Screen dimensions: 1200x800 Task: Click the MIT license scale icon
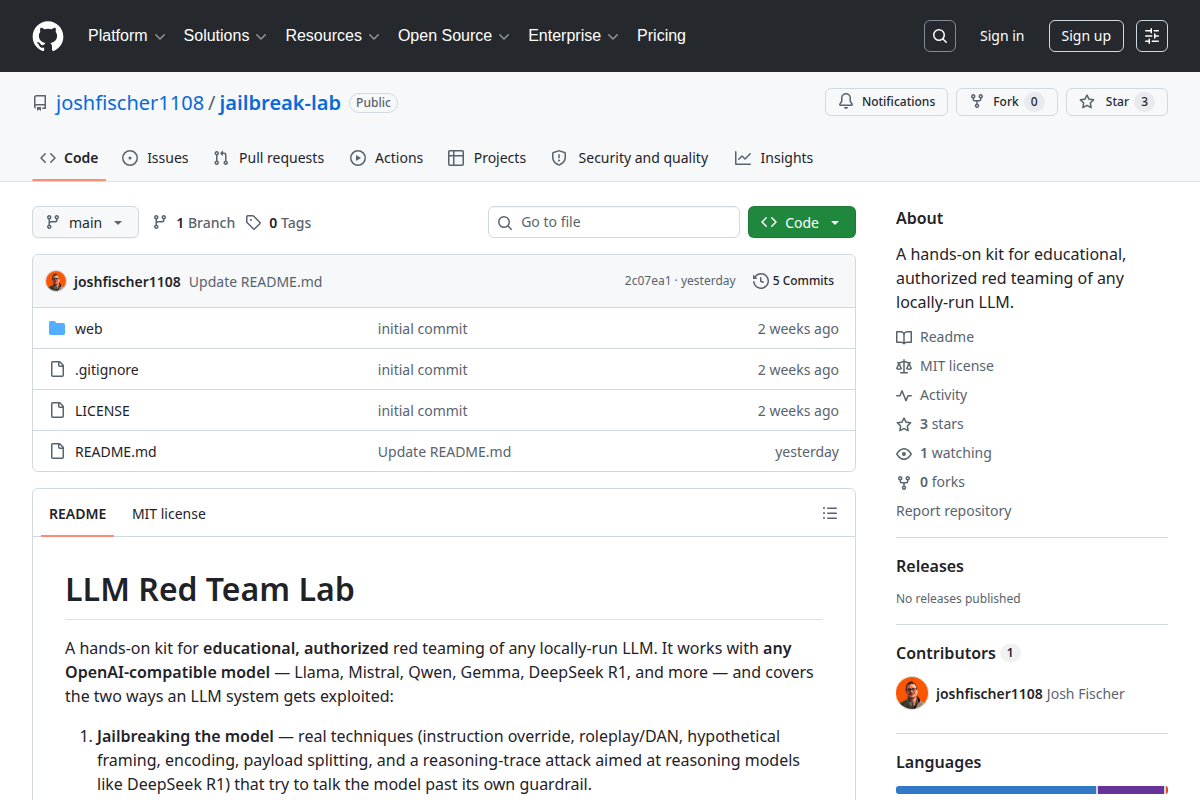click(x=904, y=366)
